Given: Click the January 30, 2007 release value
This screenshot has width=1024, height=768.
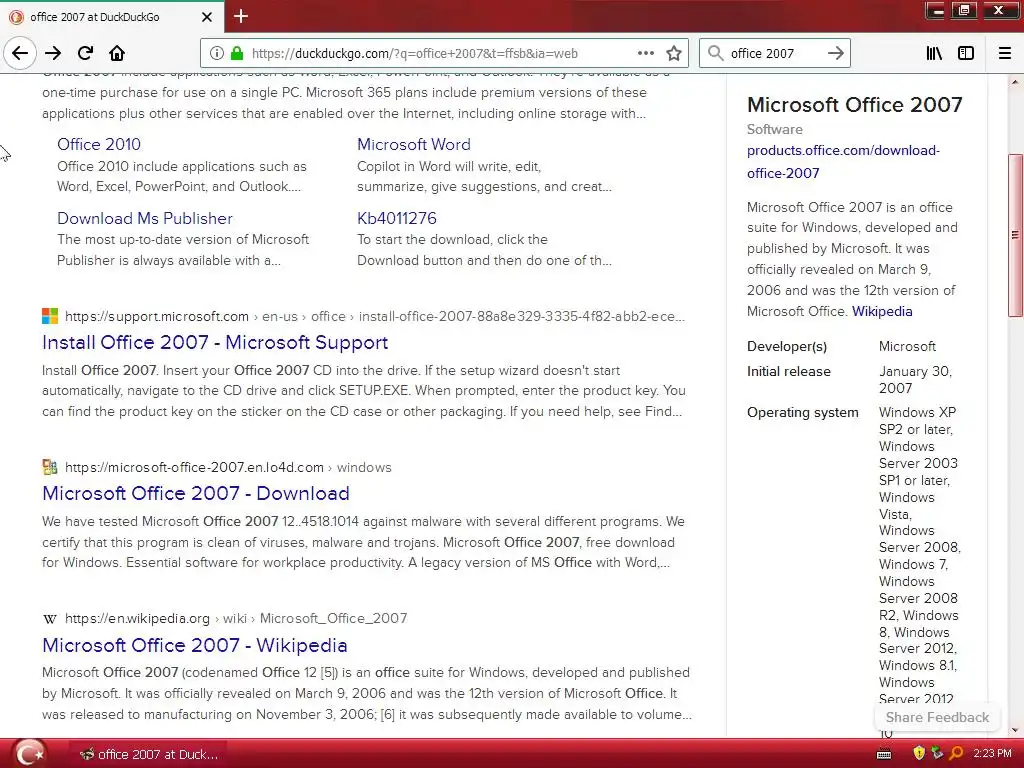Looking at the screenshot, I should pos(915,380).
